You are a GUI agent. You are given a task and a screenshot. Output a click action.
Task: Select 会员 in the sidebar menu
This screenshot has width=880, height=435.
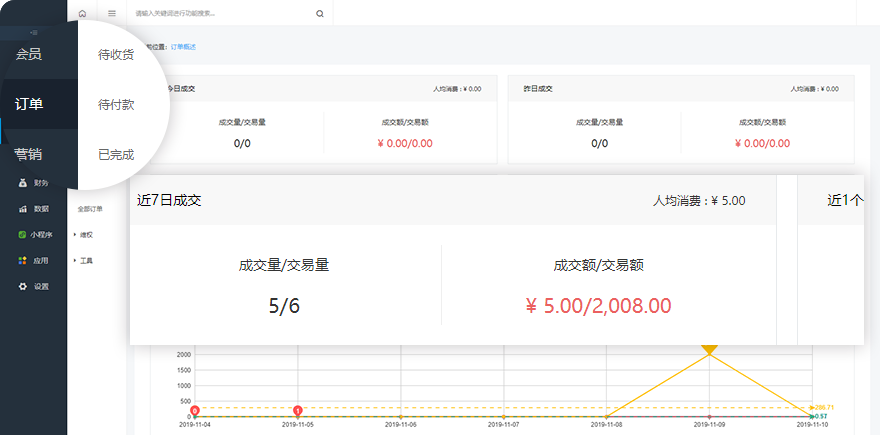(x=29, y=55)
